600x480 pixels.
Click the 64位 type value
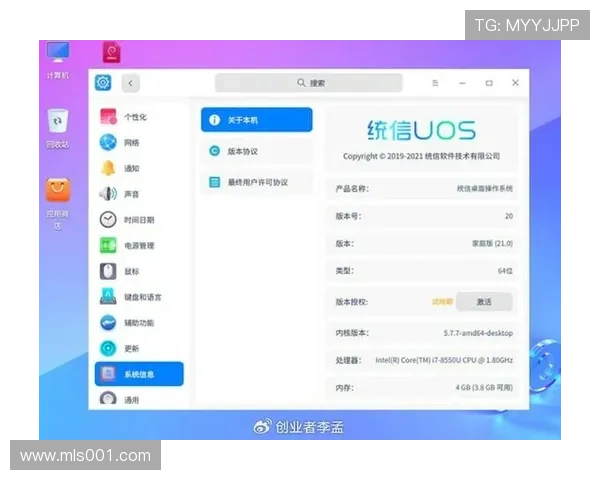(505, 271)
